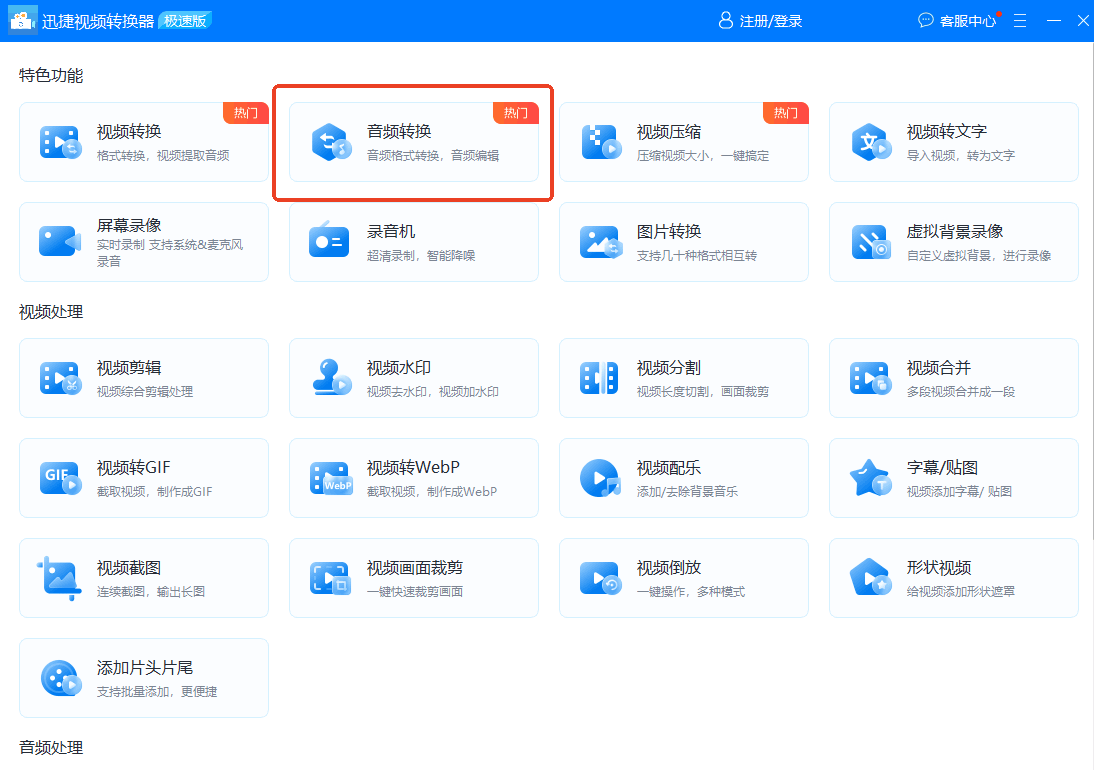Select 视频合并 to merge clips

pyautogui.click(x=954, y=378)
